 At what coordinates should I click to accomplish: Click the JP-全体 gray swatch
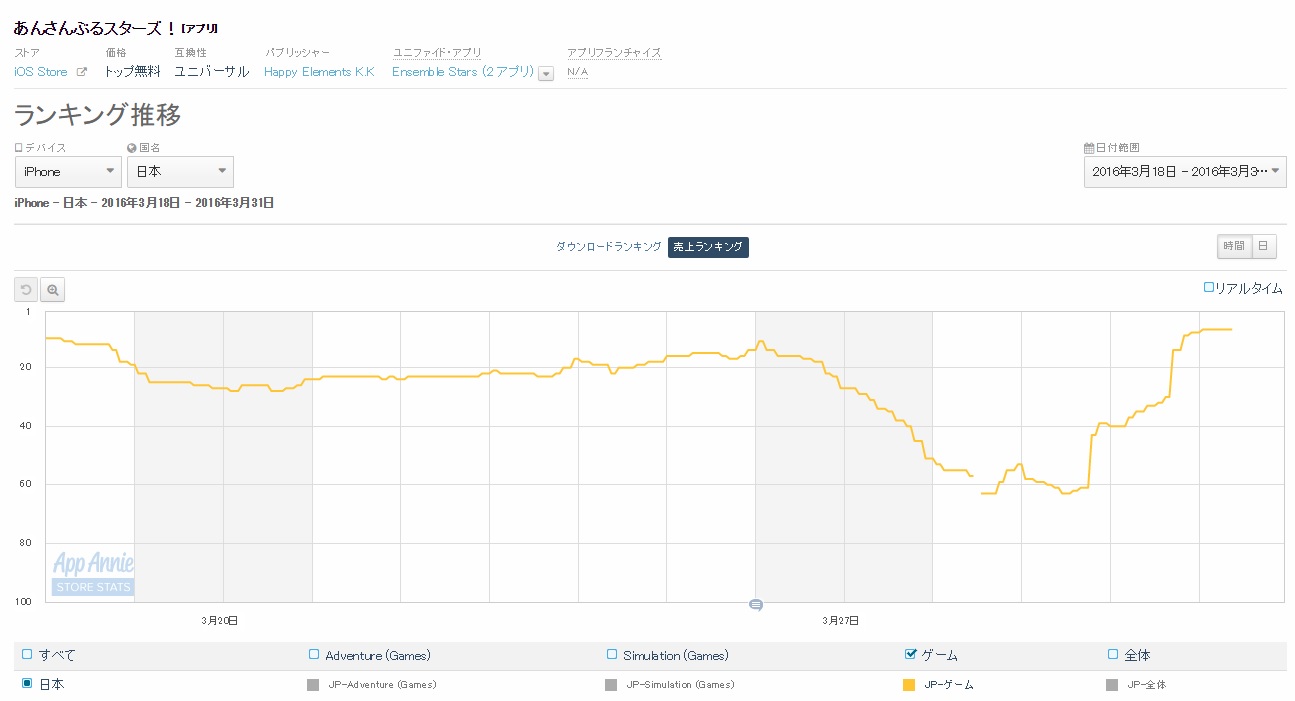[x=1112, y=685]
